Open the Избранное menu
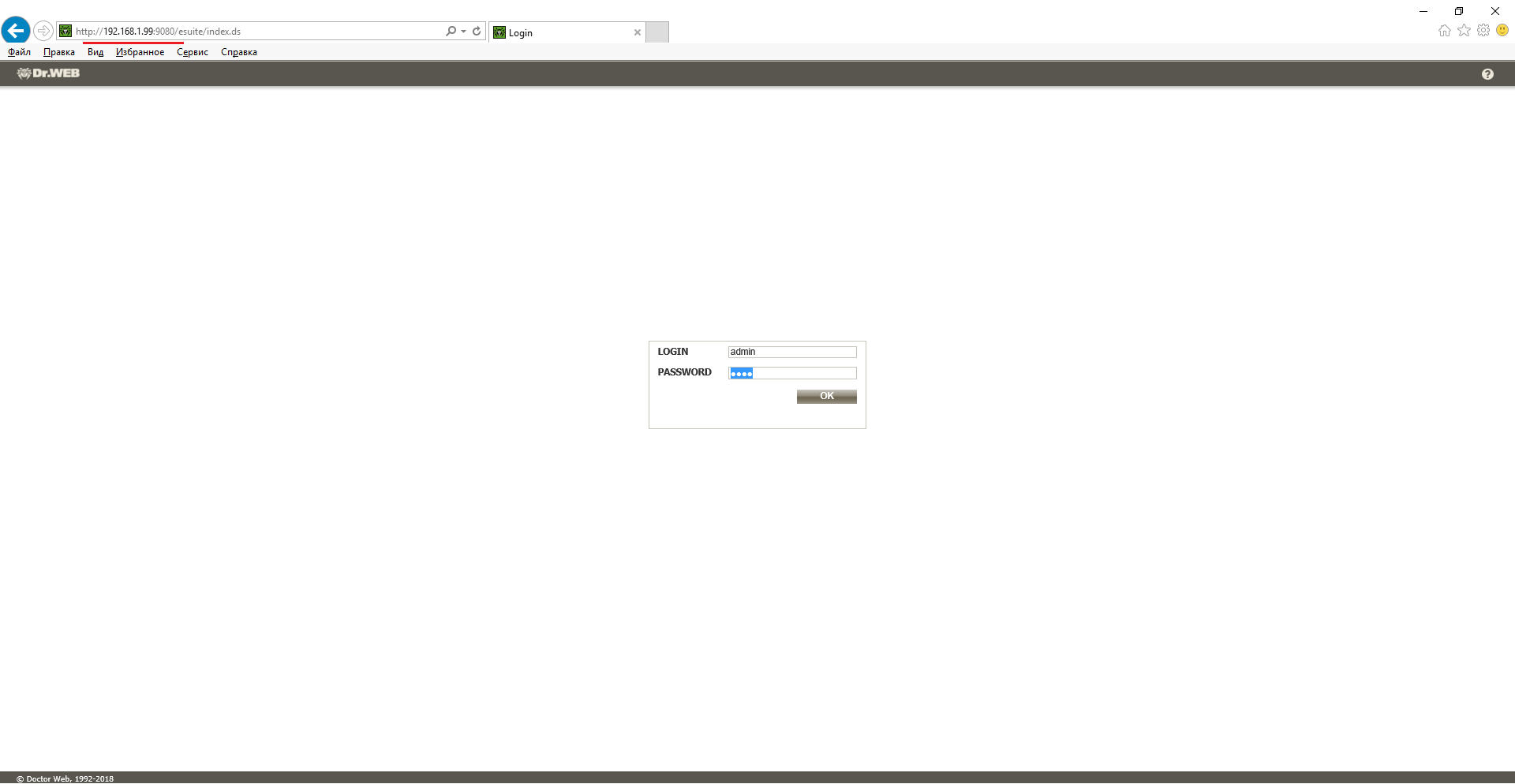The height and width of the screenshot is (784, 1515). click(140, 52)
